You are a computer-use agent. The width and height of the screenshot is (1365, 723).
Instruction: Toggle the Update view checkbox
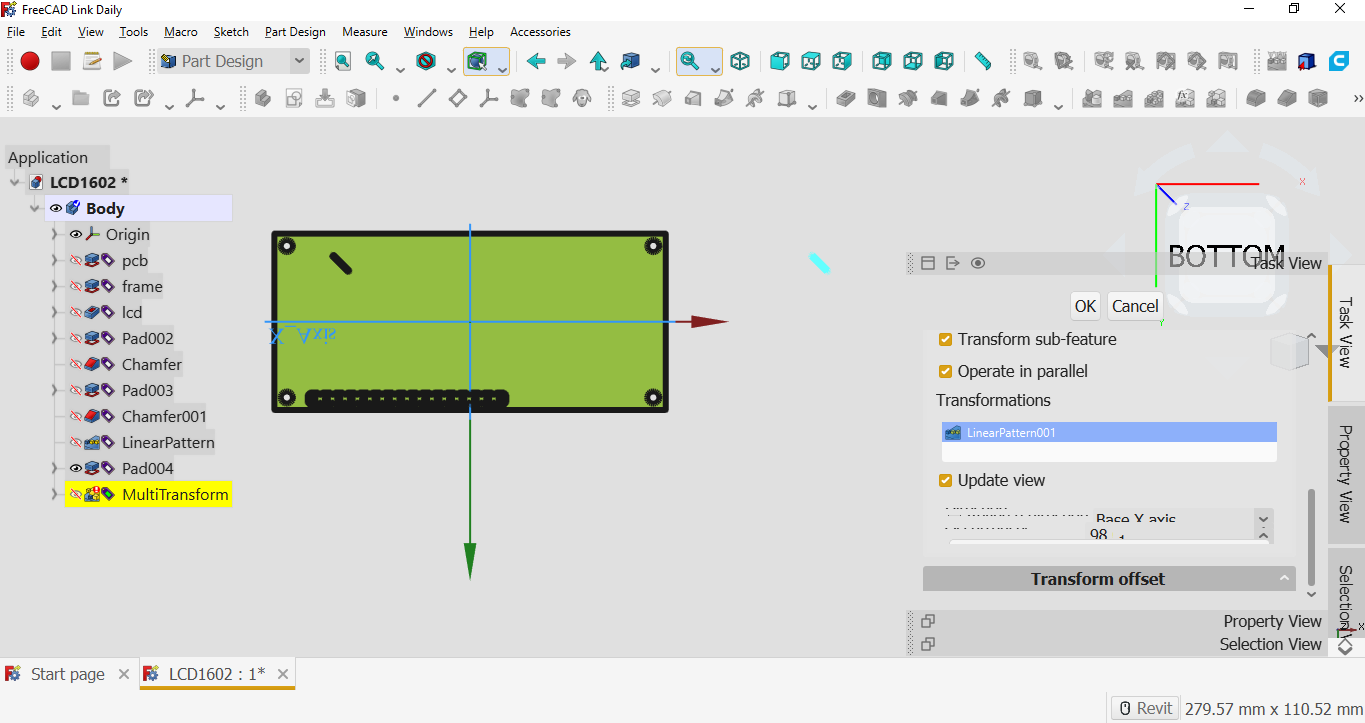point(945,480)
